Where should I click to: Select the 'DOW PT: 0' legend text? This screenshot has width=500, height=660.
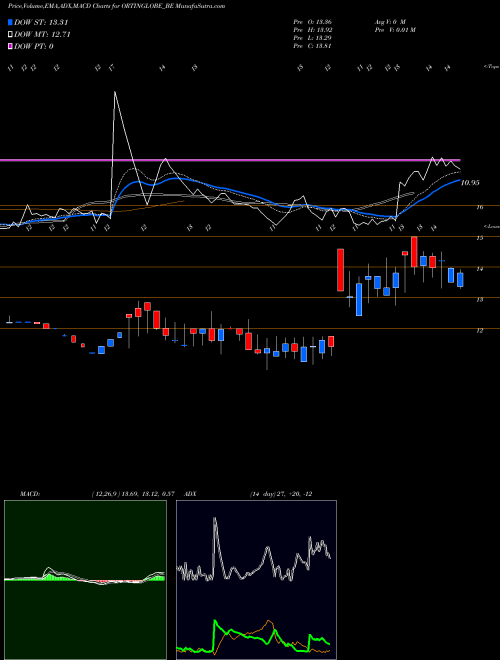click(34, 46)
